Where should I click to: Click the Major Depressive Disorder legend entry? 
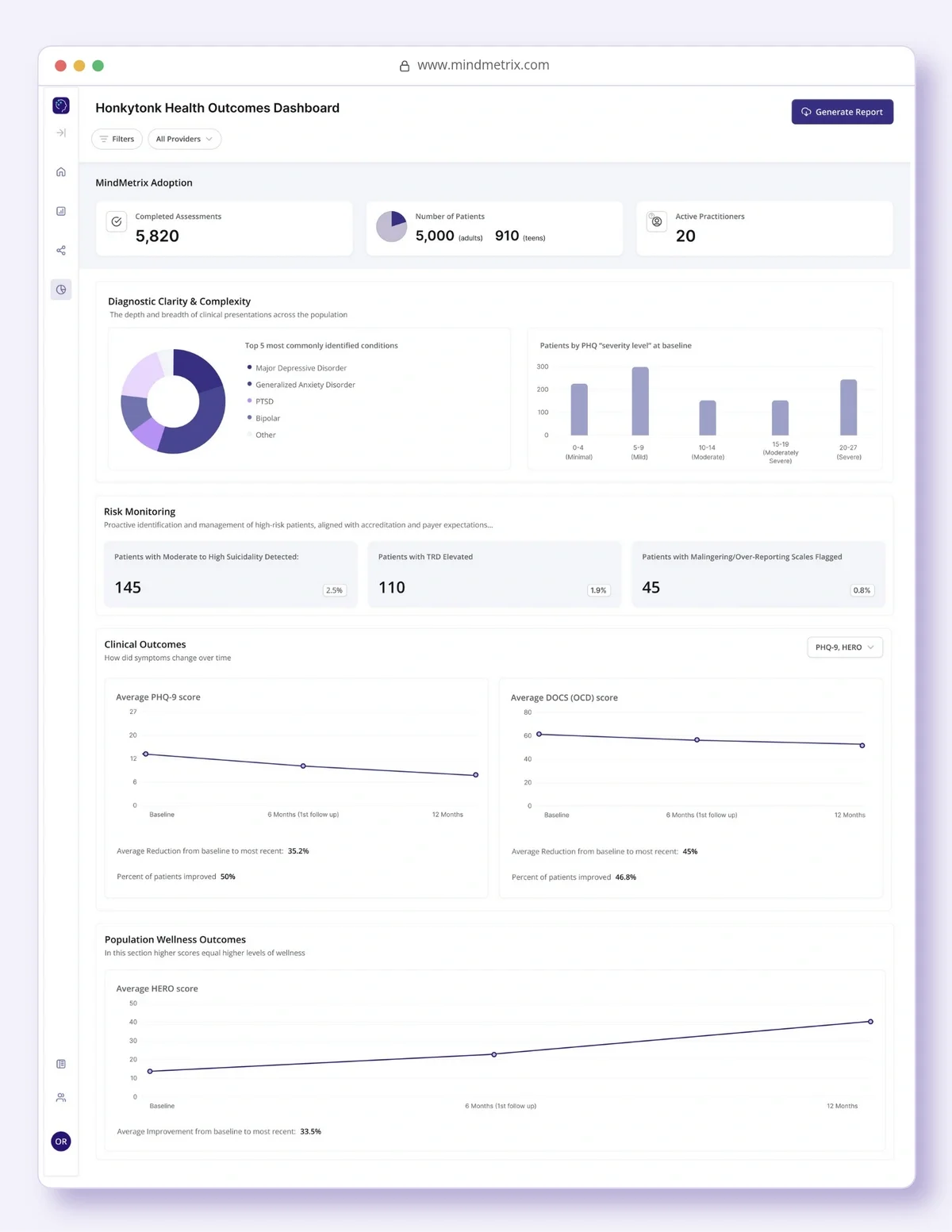pos(297,368)
